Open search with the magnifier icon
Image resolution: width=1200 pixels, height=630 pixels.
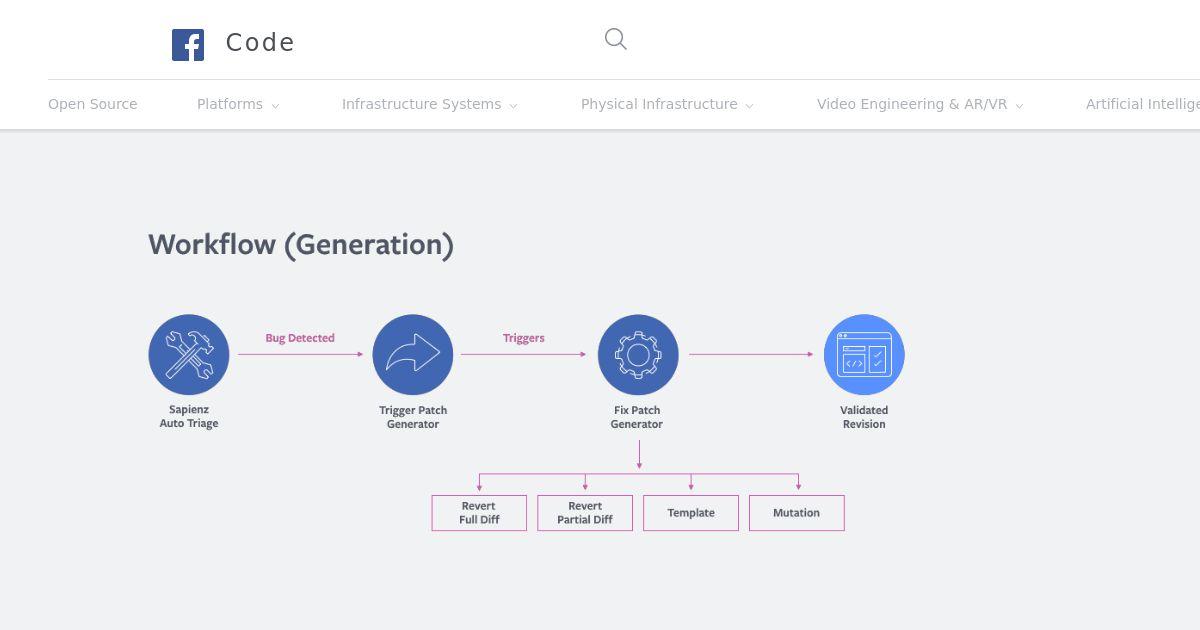point(616,39)
